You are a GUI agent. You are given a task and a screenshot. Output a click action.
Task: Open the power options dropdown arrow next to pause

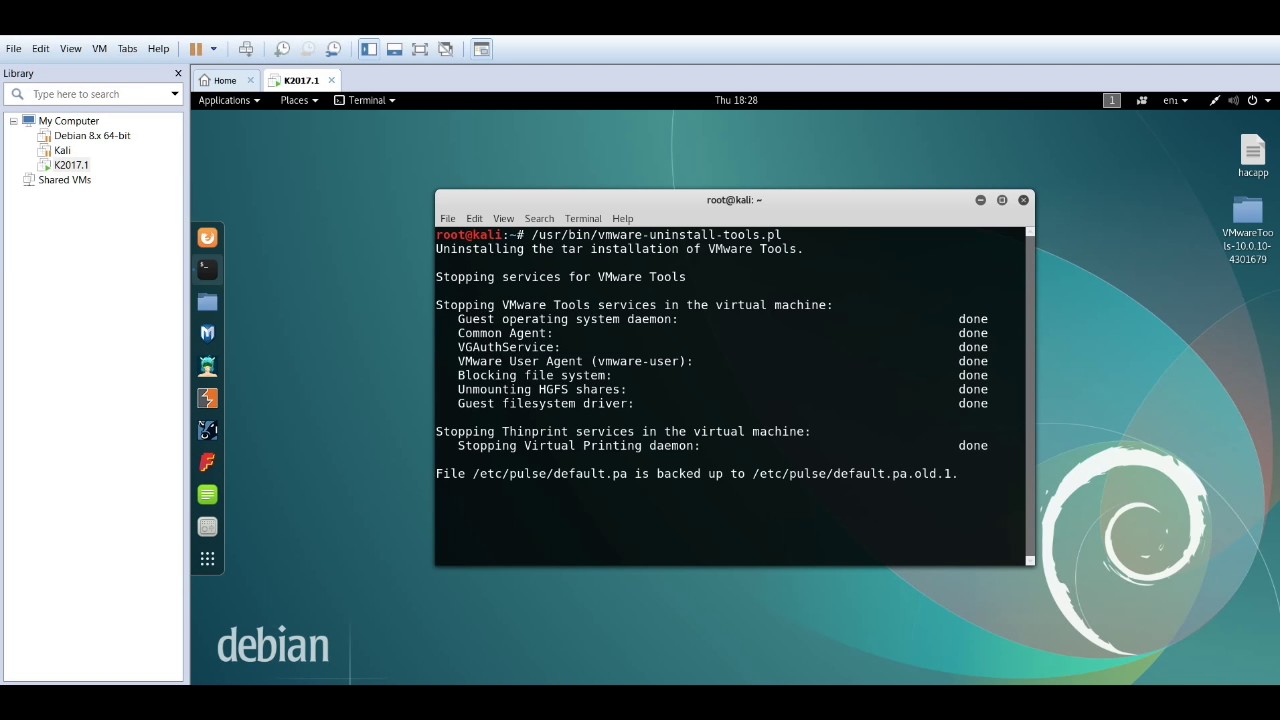click(213, 49)
